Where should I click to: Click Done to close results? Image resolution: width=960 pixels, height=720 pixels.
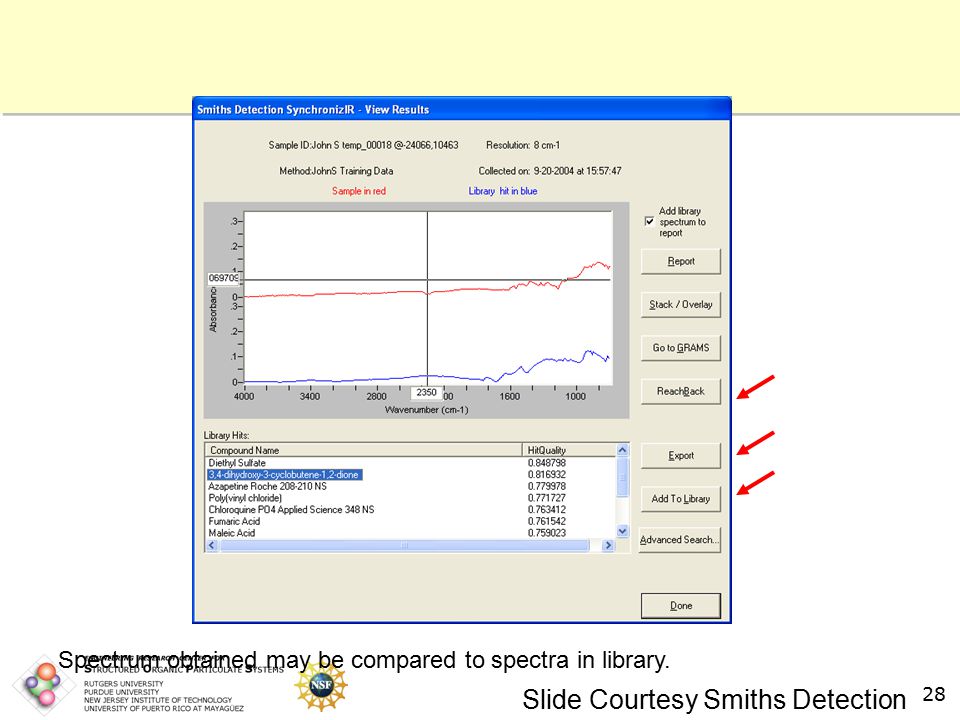681,606
